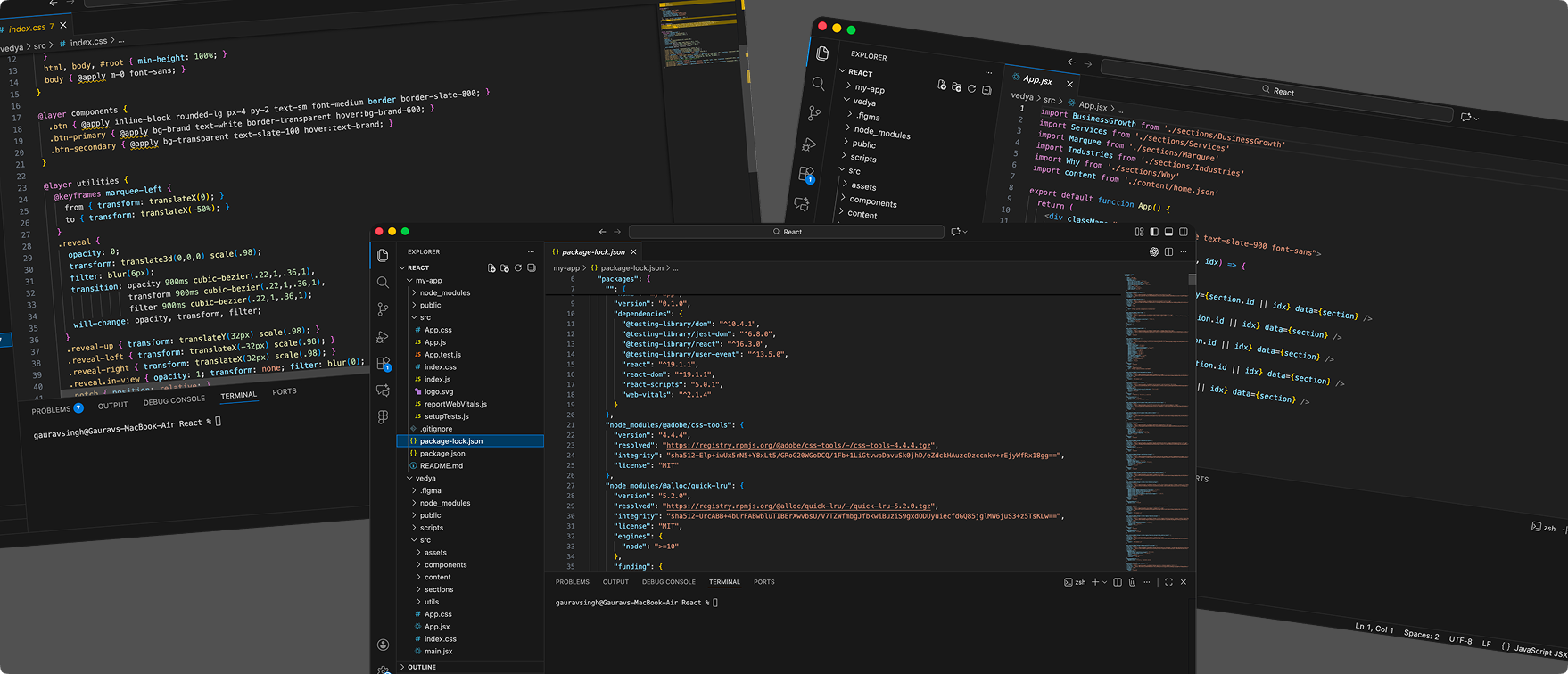Click zsh terminal label in center window panel
The height and width of the screenshot is (674, 1568).
1075,582
